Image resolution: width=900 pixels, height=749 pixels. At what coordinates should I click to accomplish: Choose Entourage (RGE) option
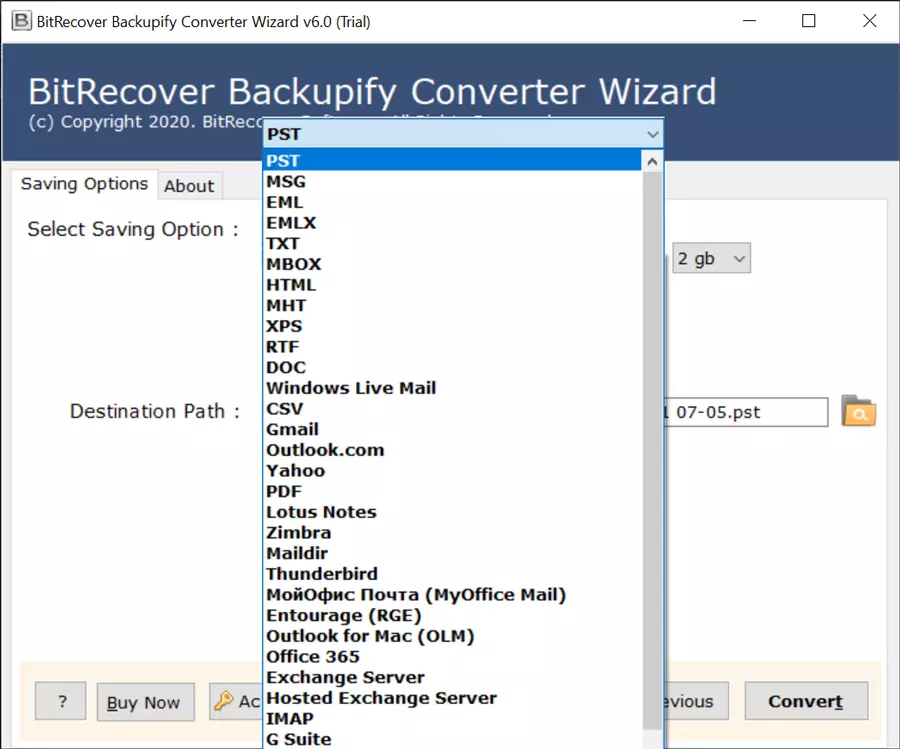(x=452, y=615)
